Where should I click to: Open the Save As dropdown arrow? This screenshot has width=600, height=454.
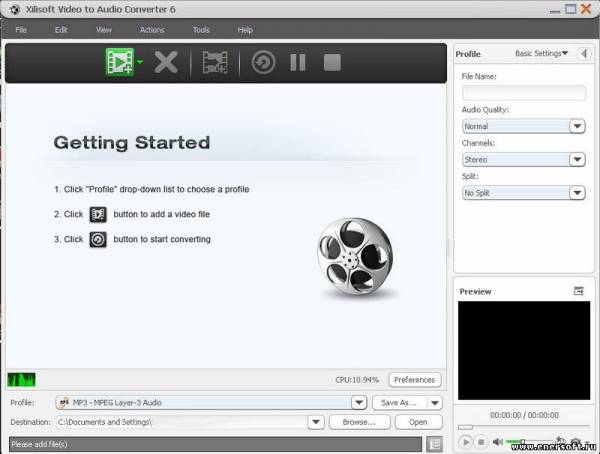click(435, 403)
